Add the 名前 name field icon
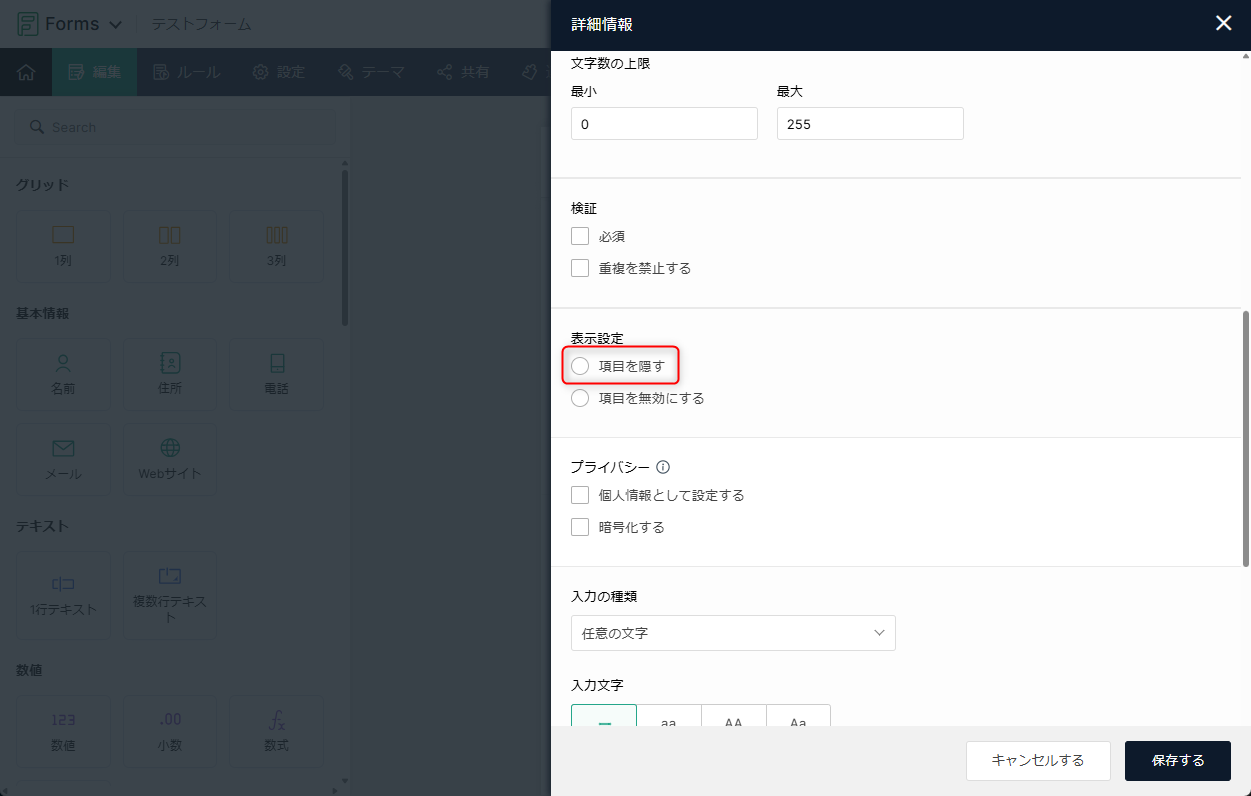 pos(63,364)
